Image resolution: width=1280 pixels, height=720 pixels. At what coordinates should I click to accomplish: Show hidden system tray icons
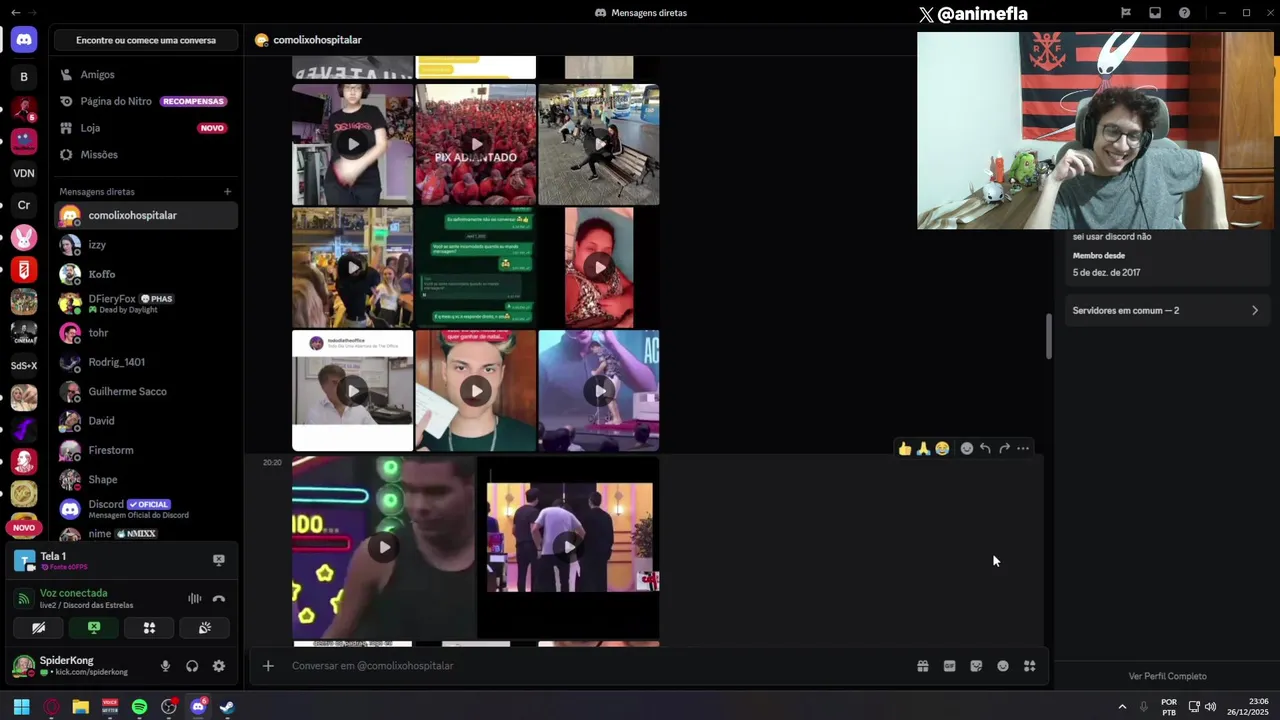1122,707
